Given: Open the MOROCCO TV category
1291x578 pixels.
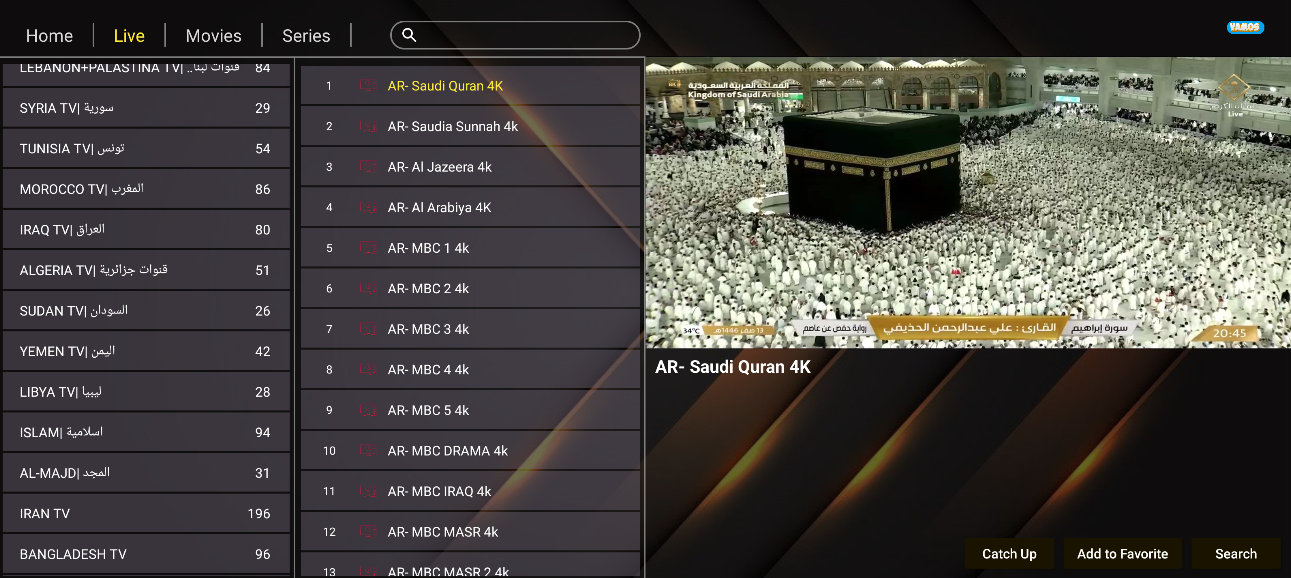Looking at the screenshot, I should click(x=145, y=189).
